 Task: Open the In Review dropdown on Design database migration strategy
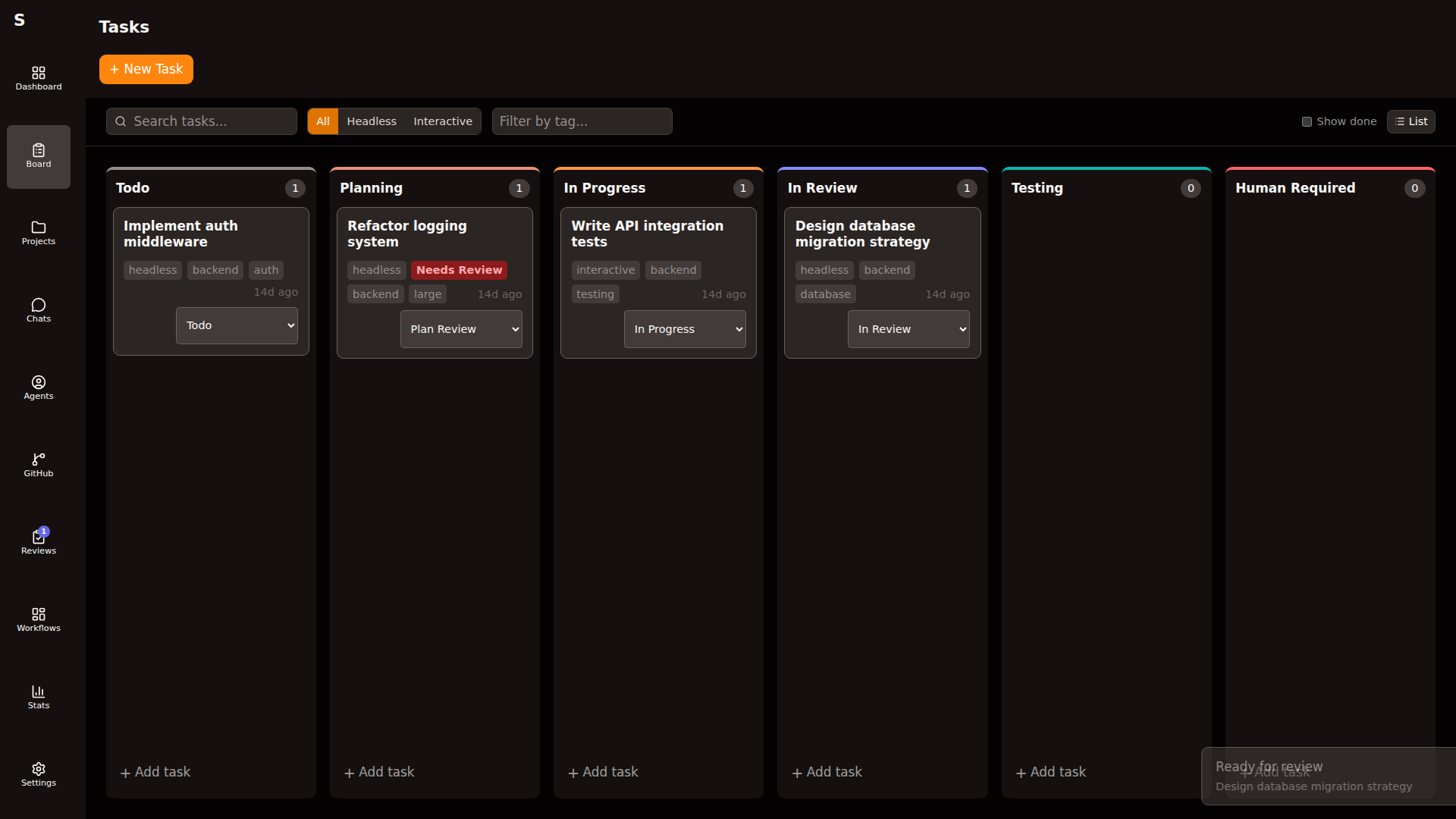tap(908, 328)
